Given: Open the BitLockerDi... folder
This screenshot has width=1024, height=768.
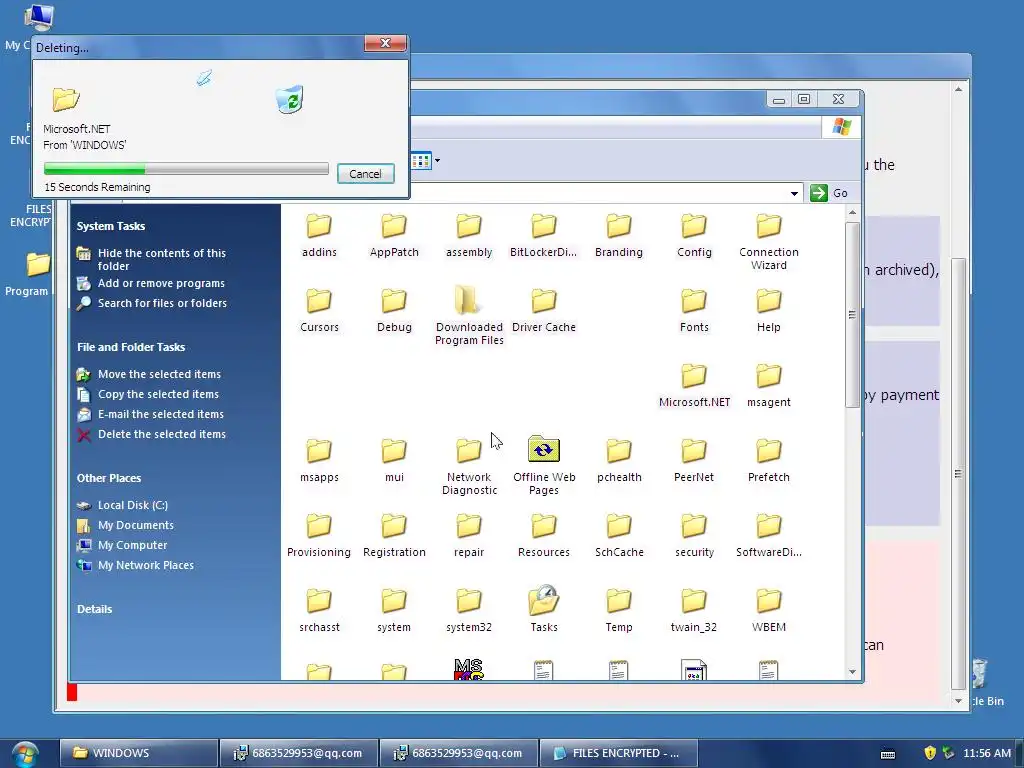Looking at the screenshot, I should tap(543, 235).
